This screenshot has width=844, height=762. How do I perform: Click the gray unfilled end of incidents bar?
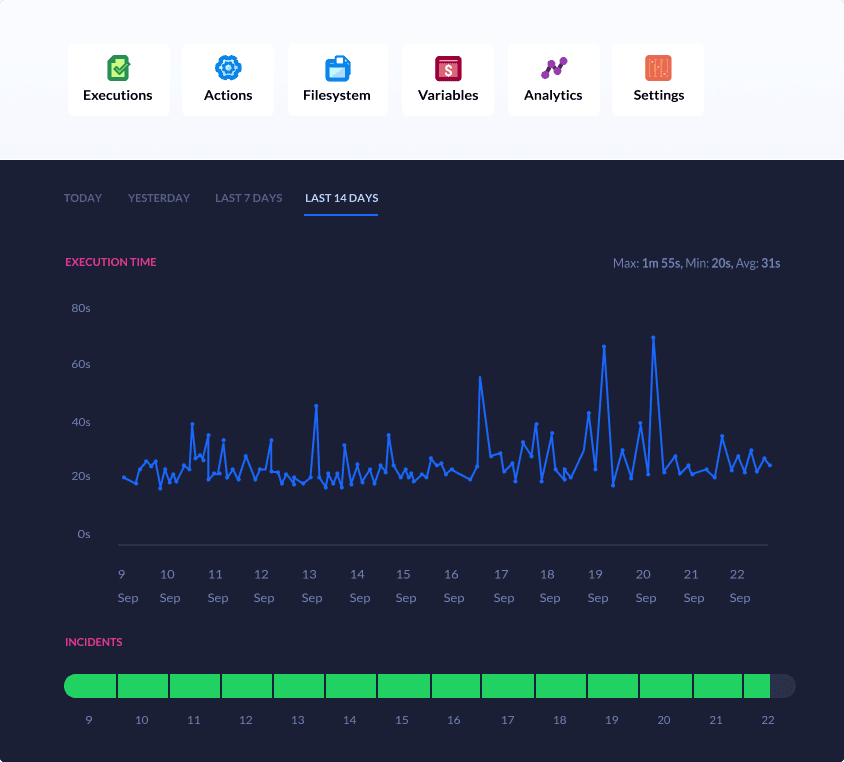tap(783, 686)
